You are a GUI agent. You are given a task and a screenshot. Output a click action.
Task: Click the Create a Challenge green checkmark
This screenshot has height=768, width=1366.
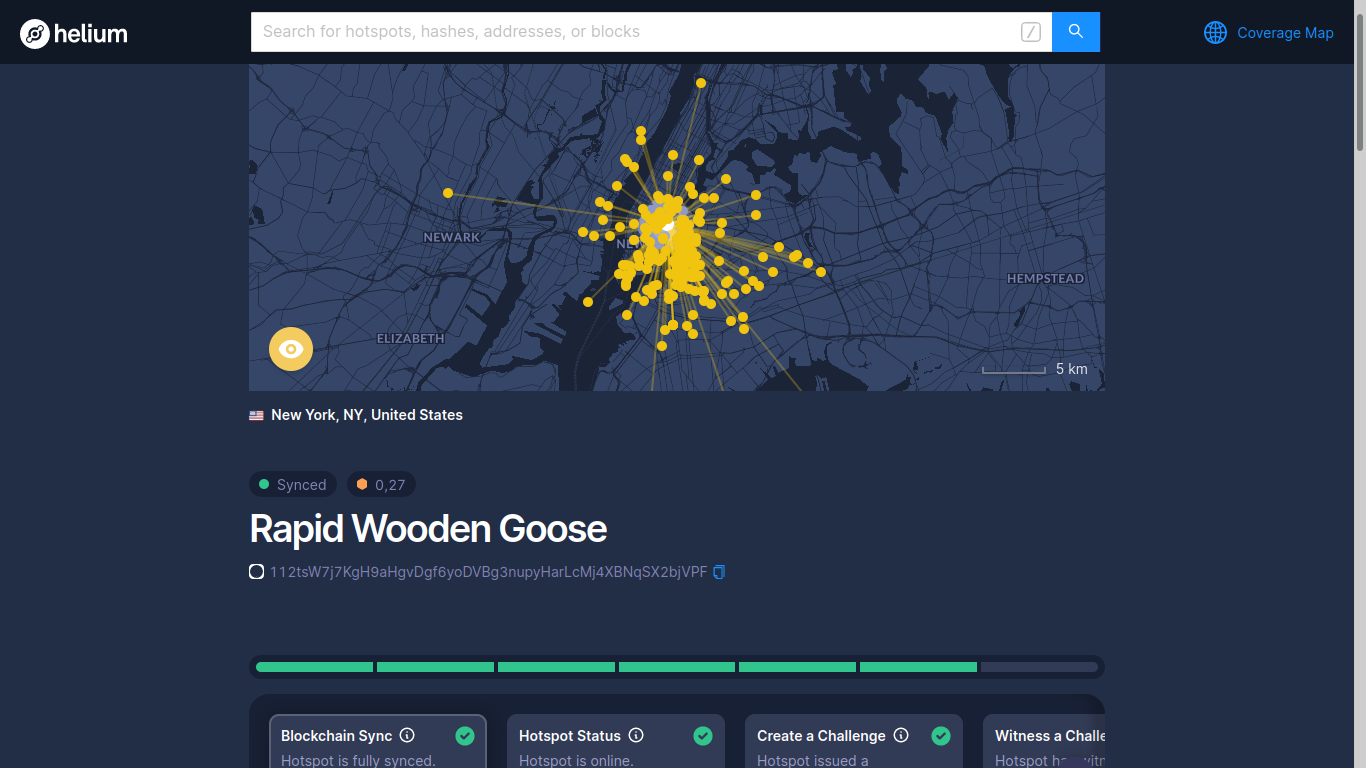[x=941, y=736]
